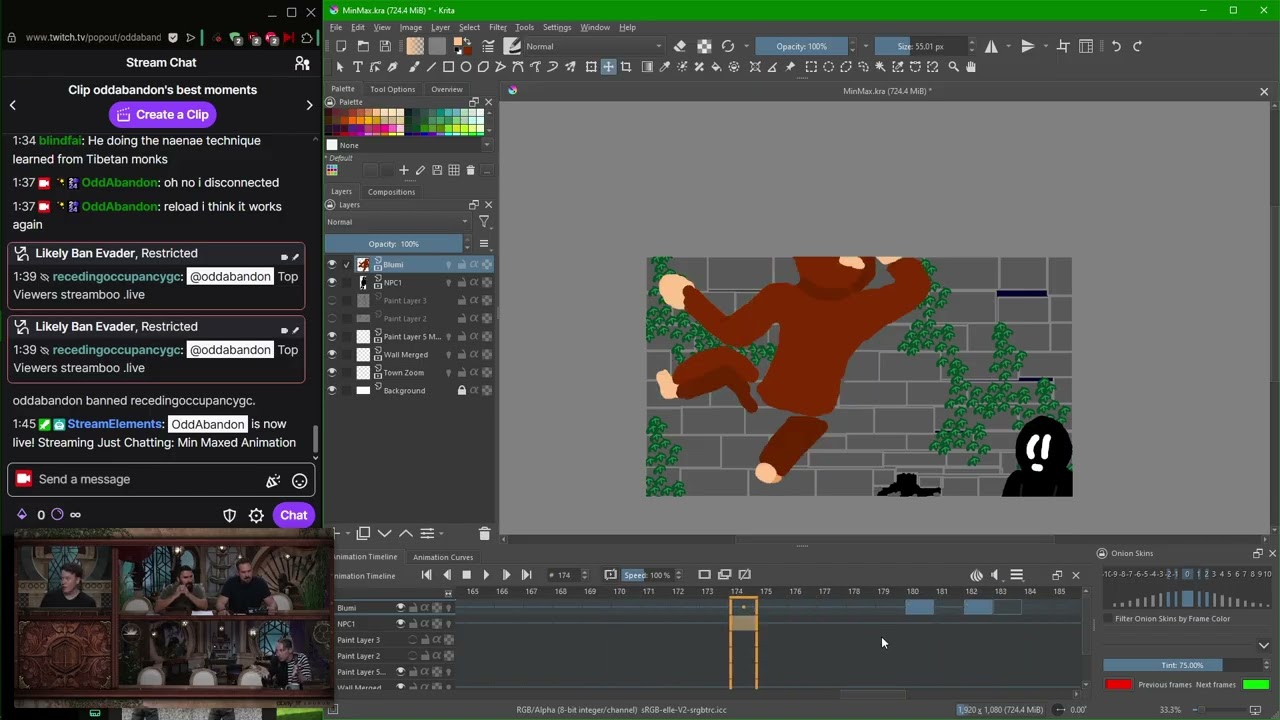
Task: Click the red Previous frames color swatch
Action: click(x=1118, y=685)
